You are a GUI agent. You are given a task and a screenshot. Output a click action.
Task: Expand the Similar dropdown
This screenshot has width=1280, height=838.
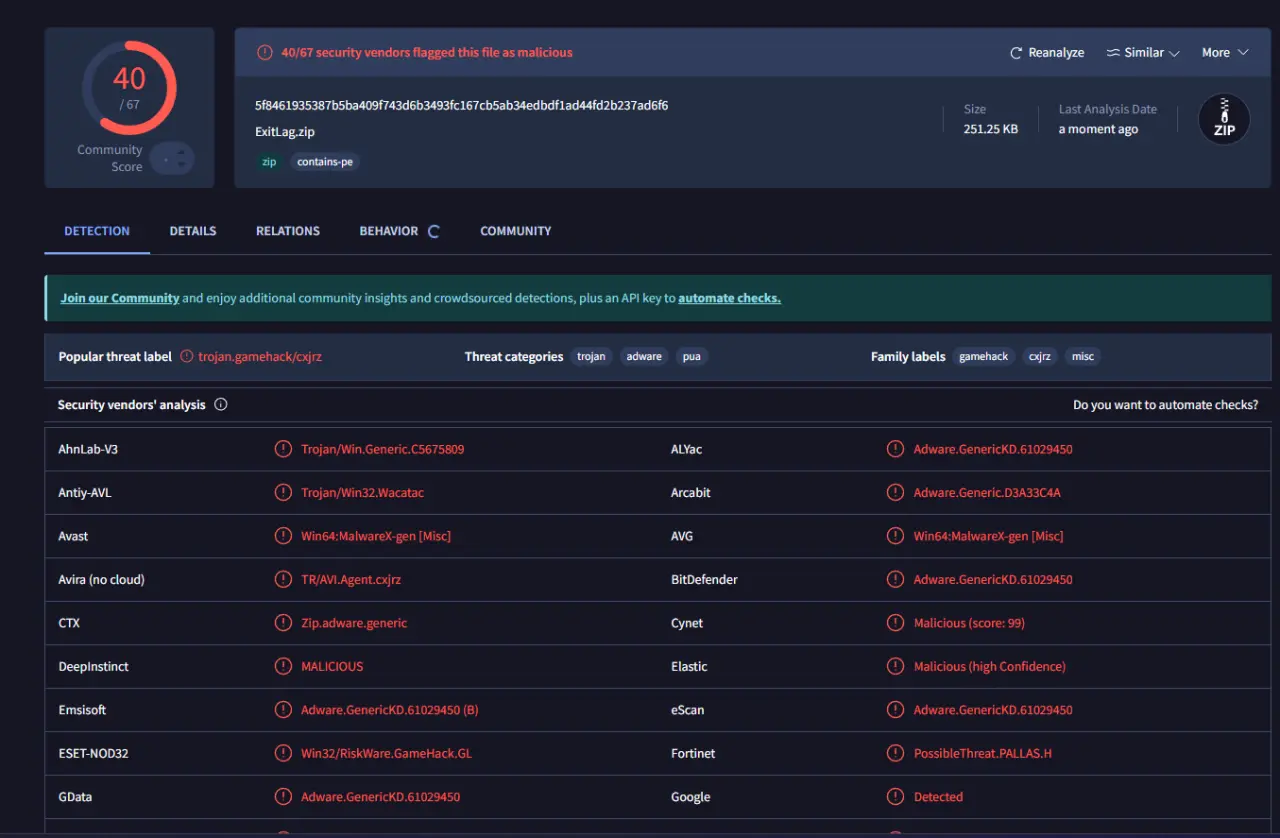tap(1143, 53)
